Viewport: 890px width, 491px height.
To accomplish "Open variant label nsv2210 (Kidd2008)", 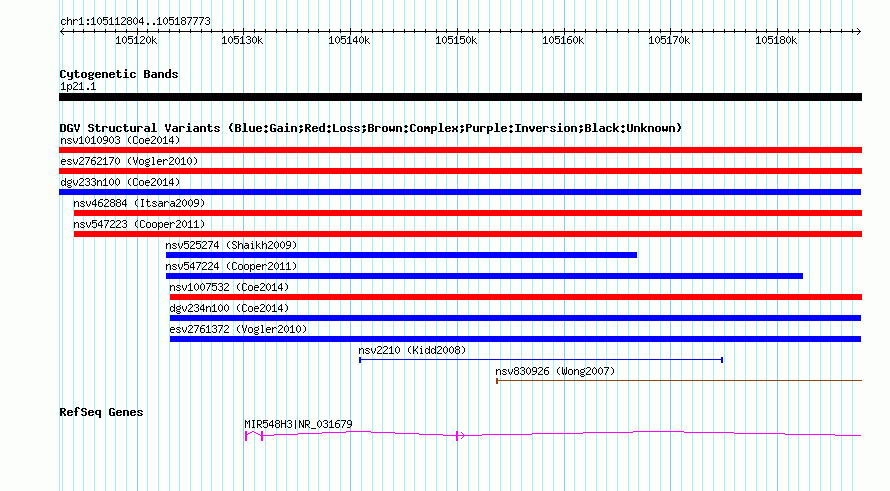I will click(412, 350).
